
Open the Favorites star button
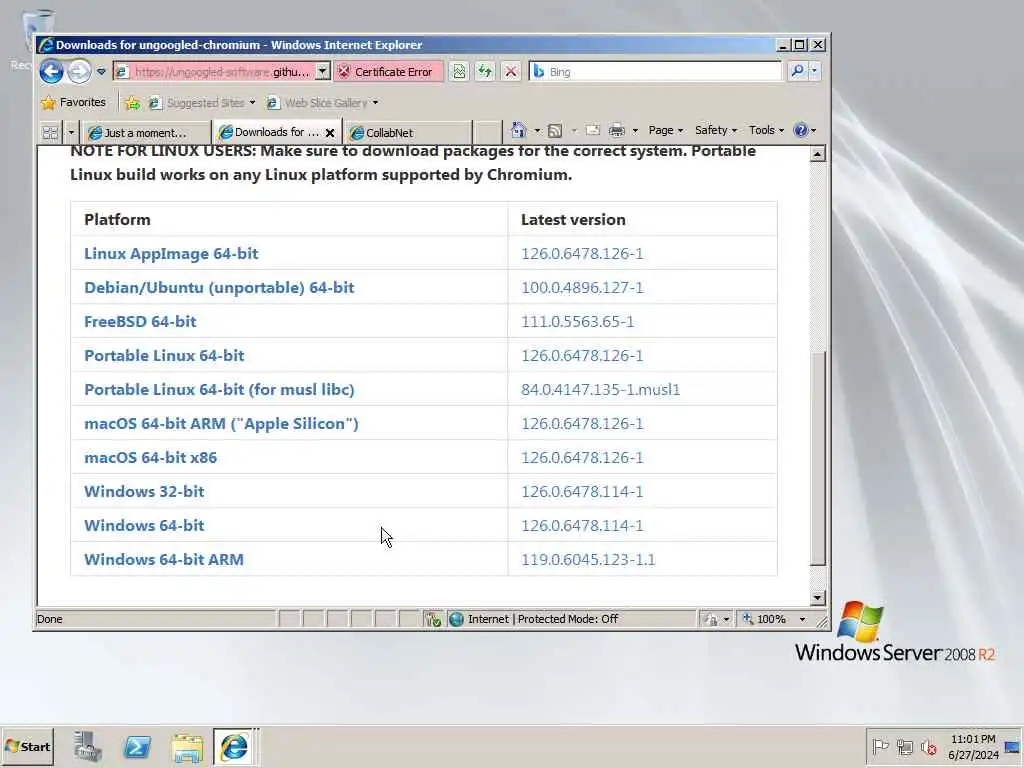click(x=73, y=103)
